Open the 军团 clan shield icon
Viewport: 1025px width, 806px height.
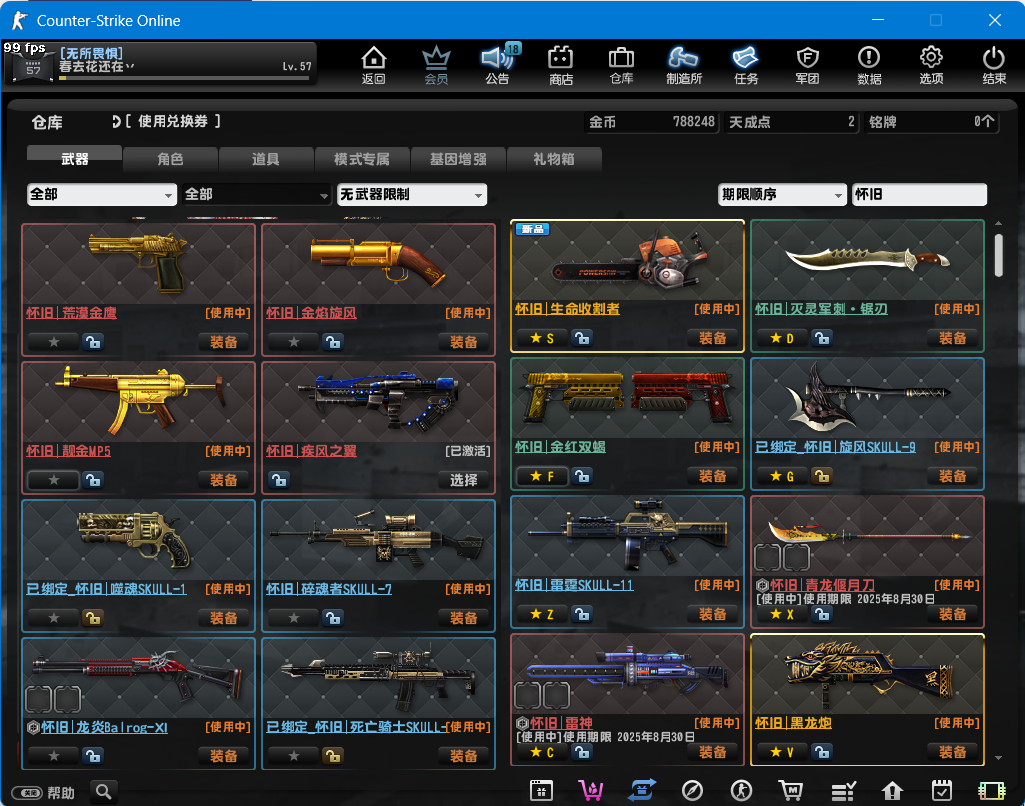point(807,65)
